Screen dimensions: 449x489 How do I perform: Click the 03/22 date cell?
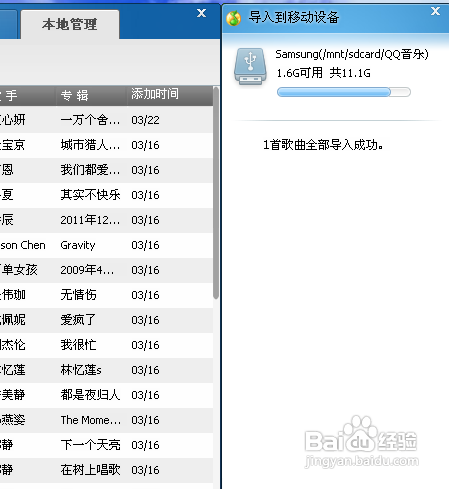point(145,120)
